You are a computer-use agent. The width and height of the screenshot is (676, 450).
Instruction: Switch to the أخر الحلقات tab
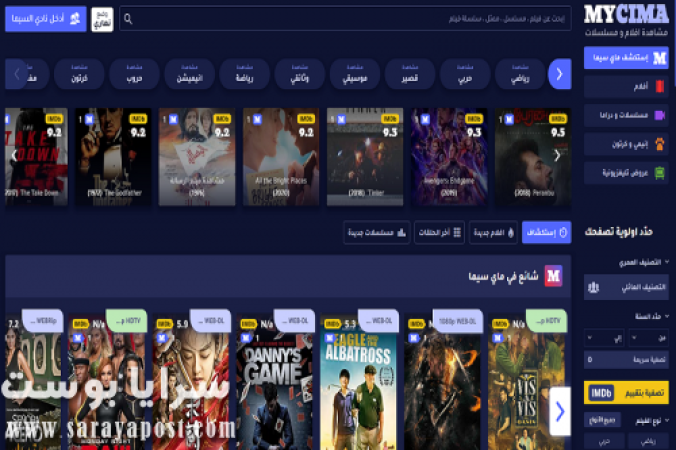click(x=439, y=232)
